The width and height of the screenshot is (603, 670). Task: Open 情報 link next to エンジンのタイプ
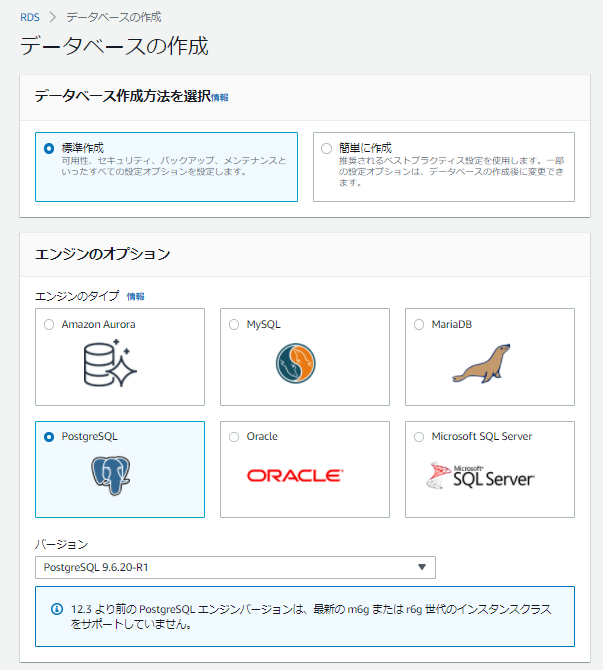[x=135, y=297]
